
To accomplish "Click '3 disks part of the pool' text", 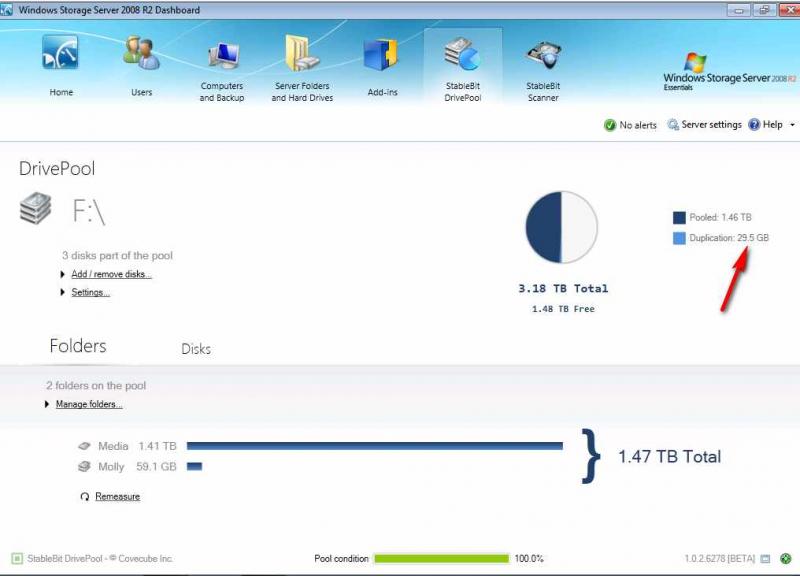I will 117,256.
